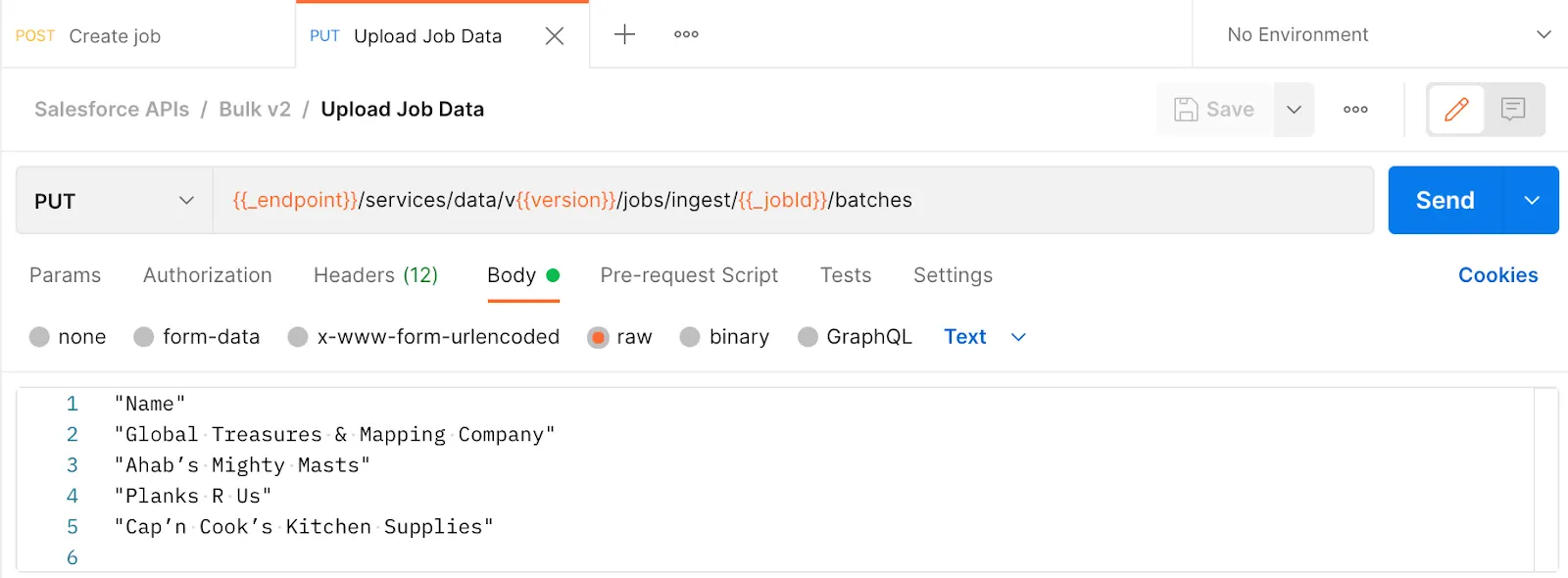Expand the Send options arrow
Viewport: 1568px width, 578px height.
[x=1531, y=200]
